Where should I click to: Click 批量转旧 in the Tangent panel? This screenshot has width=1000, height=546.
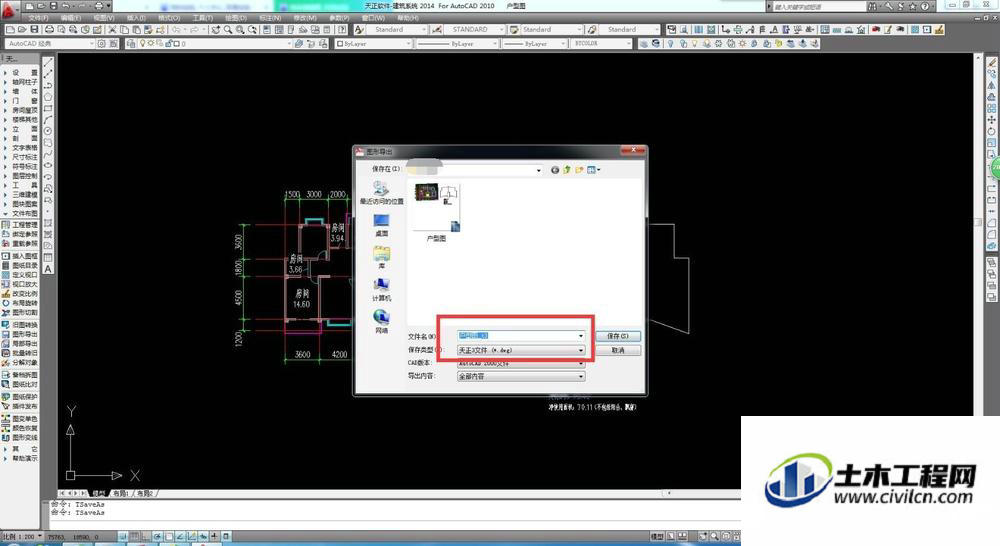point(20,353)
